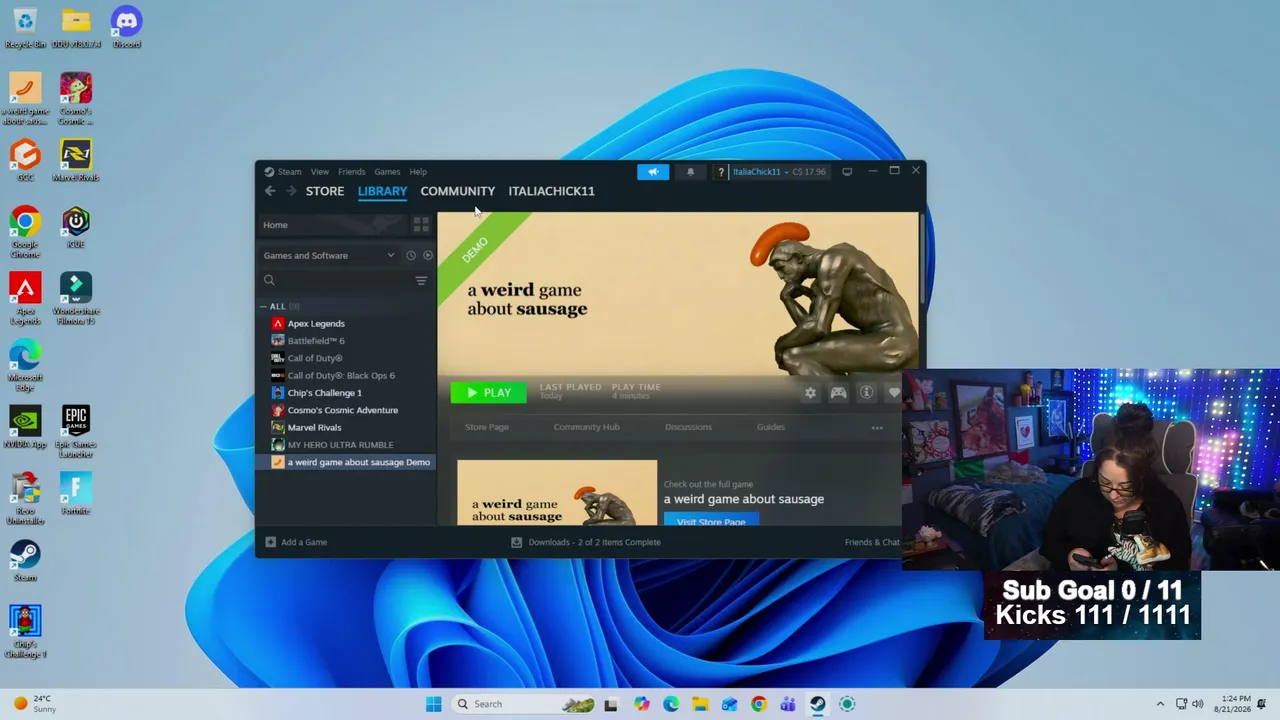Add game to favorites heart icon
This screenshot has width=1280, height=720.
[894, 393]
